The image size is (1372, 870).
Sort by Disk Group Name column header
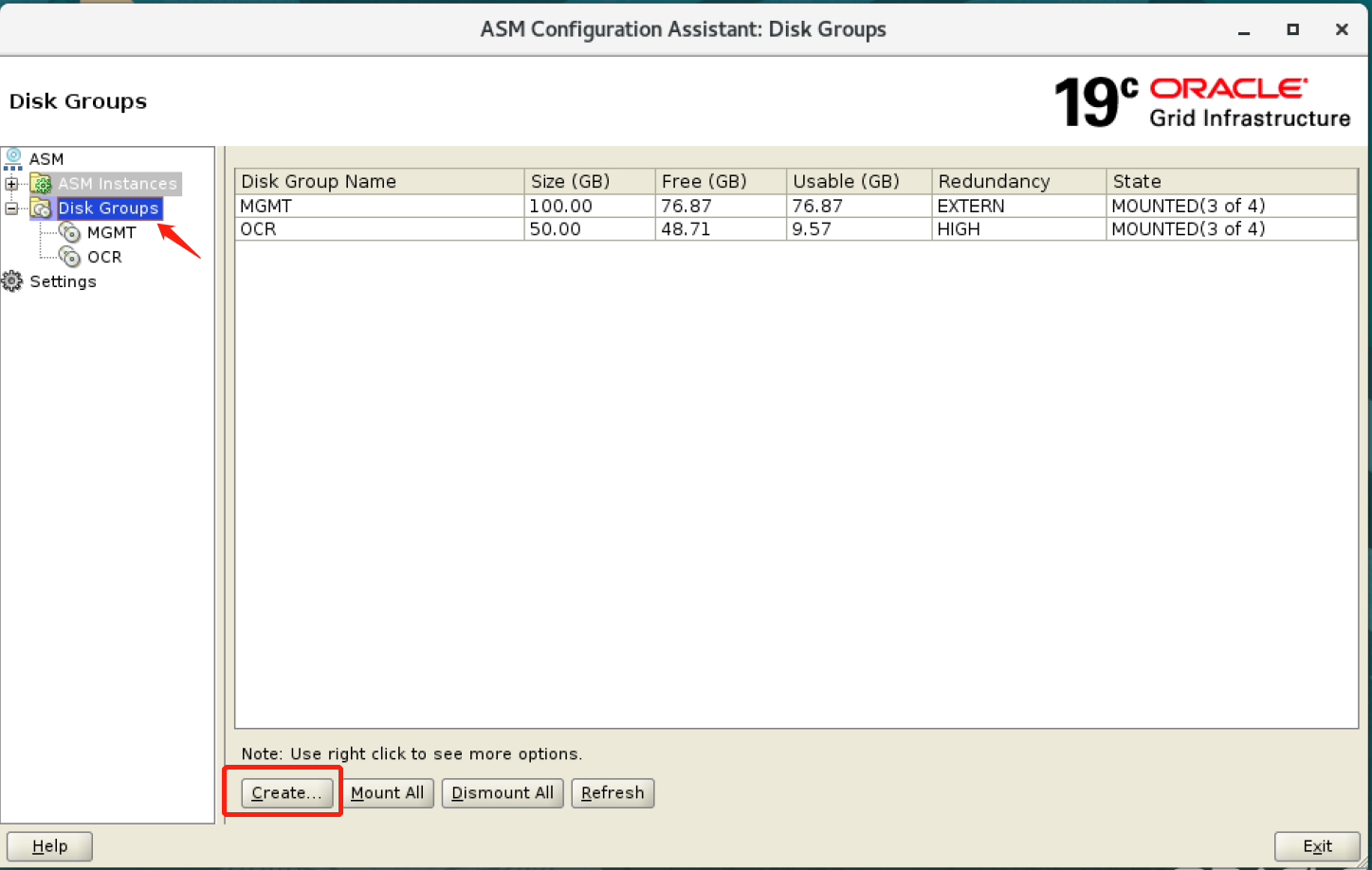tap(379, 181)
